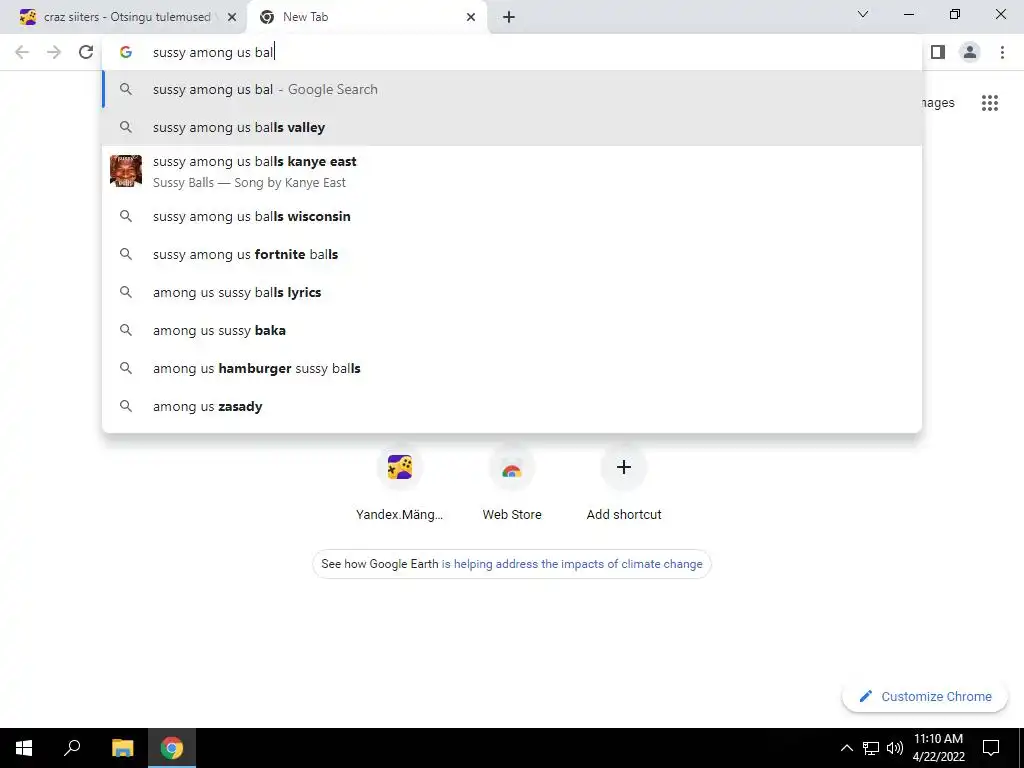This screenshot has height=768, width=1024.
Task: Close the craz siiters tab
Action: point(232,17)
